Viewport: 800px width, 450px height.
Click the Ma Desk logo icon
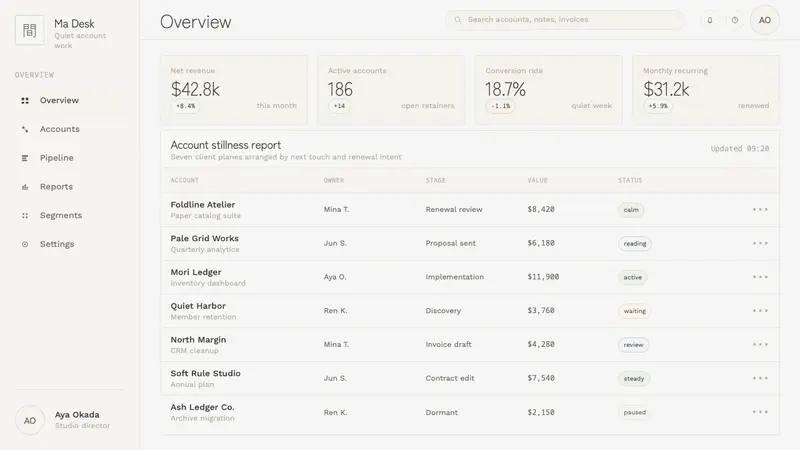[x=30, y=30]
